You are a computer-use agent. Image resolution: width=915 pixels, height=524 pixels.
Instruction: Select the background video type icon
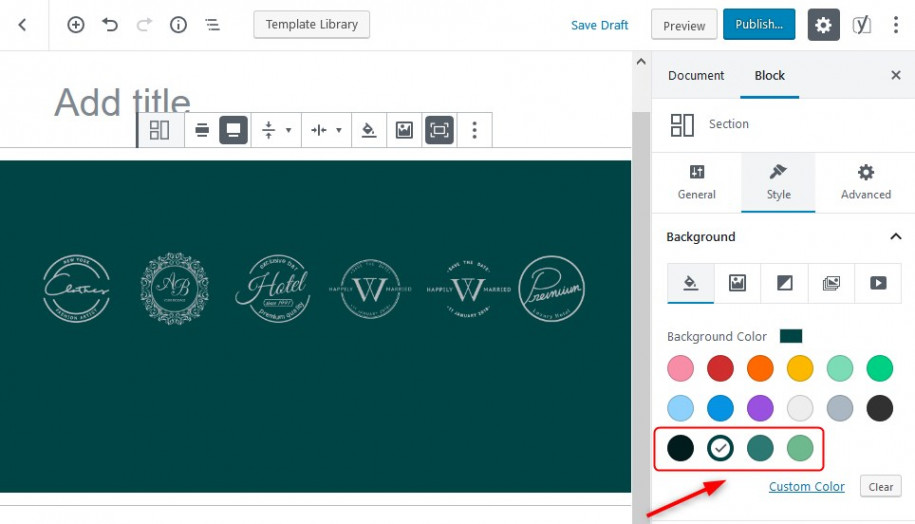point(878,283)
